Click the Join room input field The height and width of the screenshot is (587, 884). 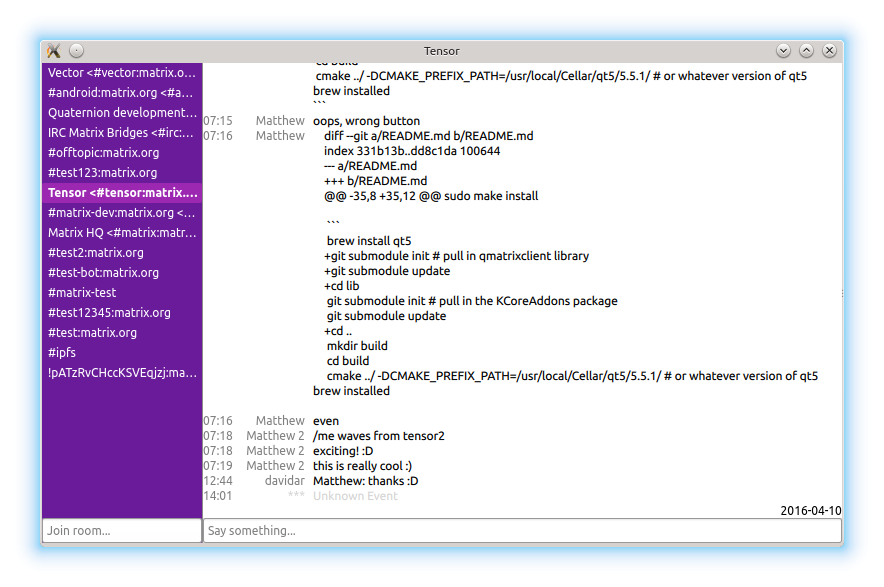(x=121, y=529)
